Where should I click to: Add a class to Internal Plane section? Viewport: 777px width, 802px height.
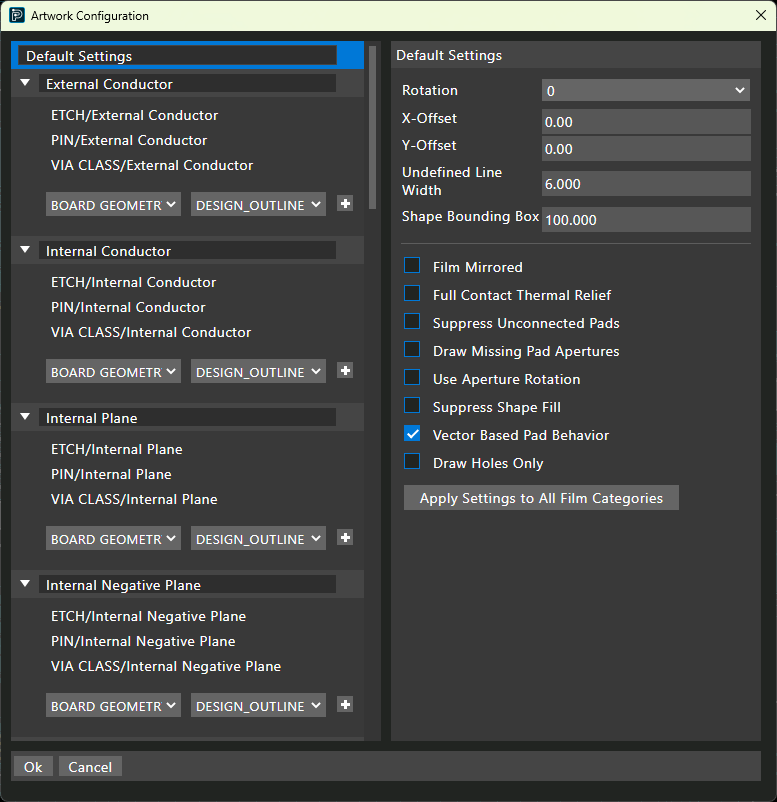(344, 538)
